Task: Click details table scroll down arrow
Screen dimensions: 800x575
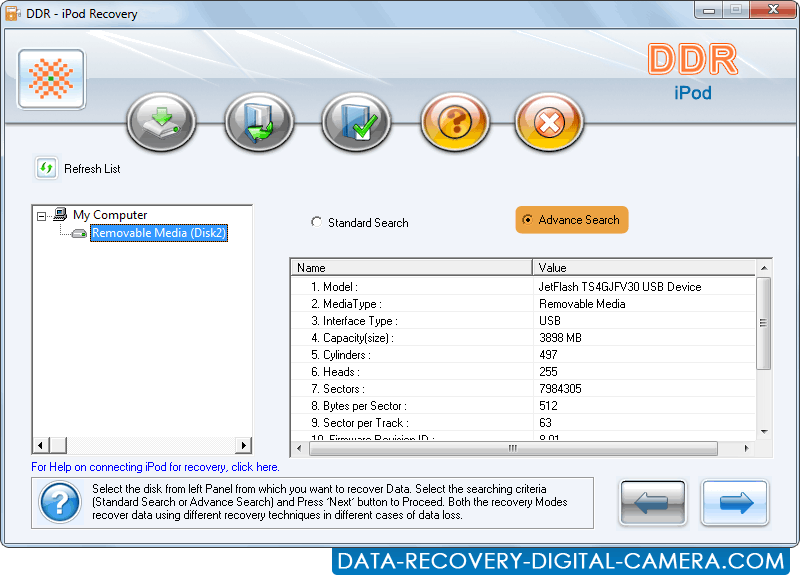Action: [x=764, y=432]
